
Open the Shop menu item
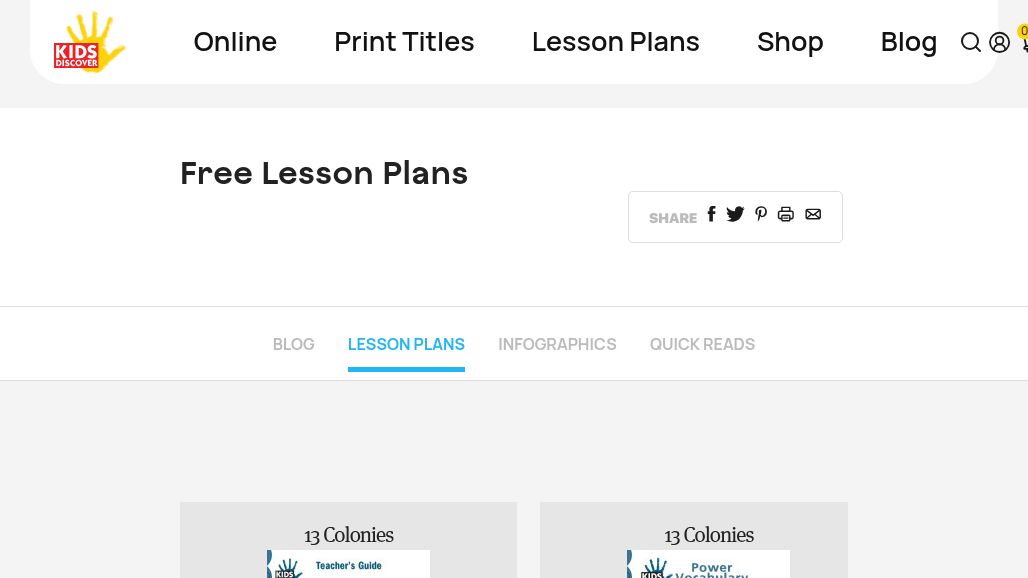coord(790,42)
